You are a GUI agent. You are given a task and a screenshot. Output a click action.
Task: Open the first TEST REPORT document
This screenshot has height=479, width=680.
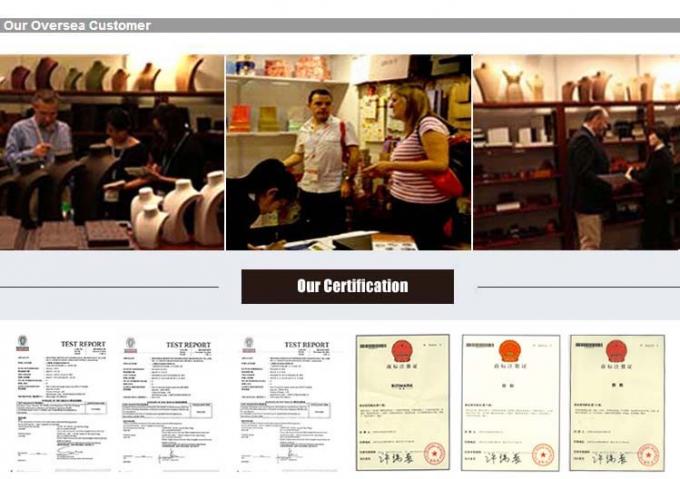pos(61,402)
